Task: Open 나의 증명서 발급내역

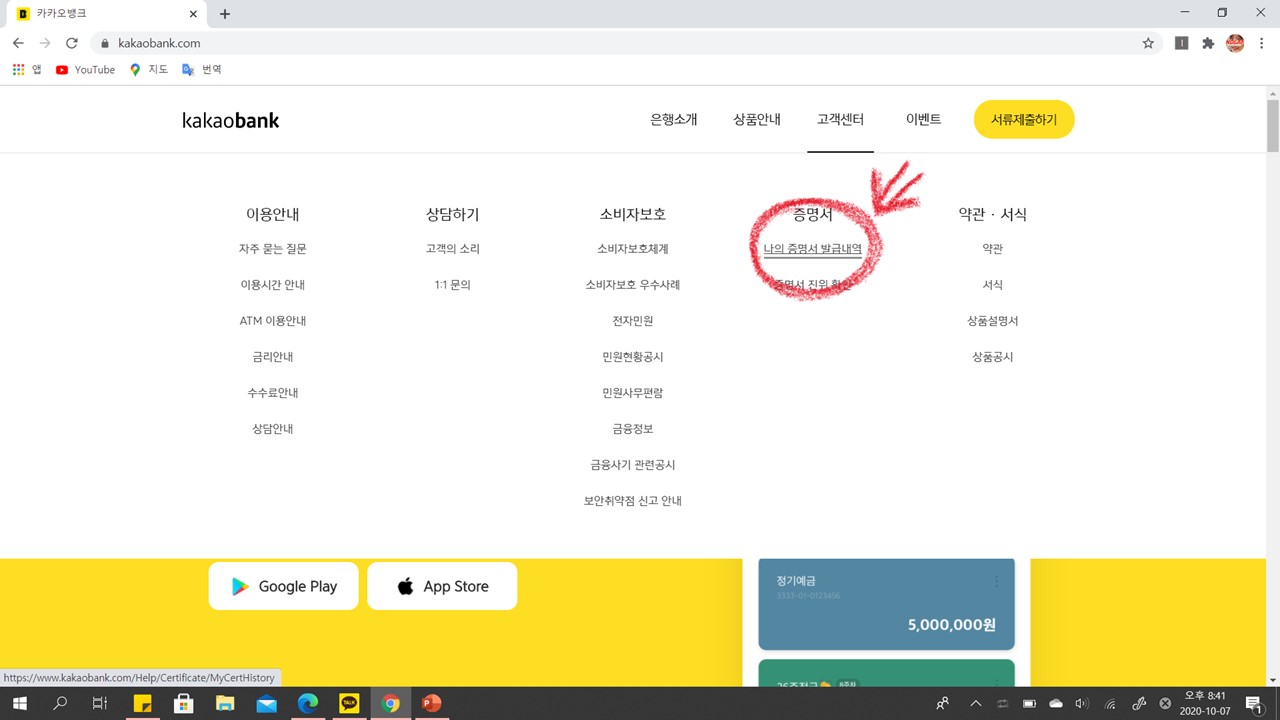Action: [813, 249]
